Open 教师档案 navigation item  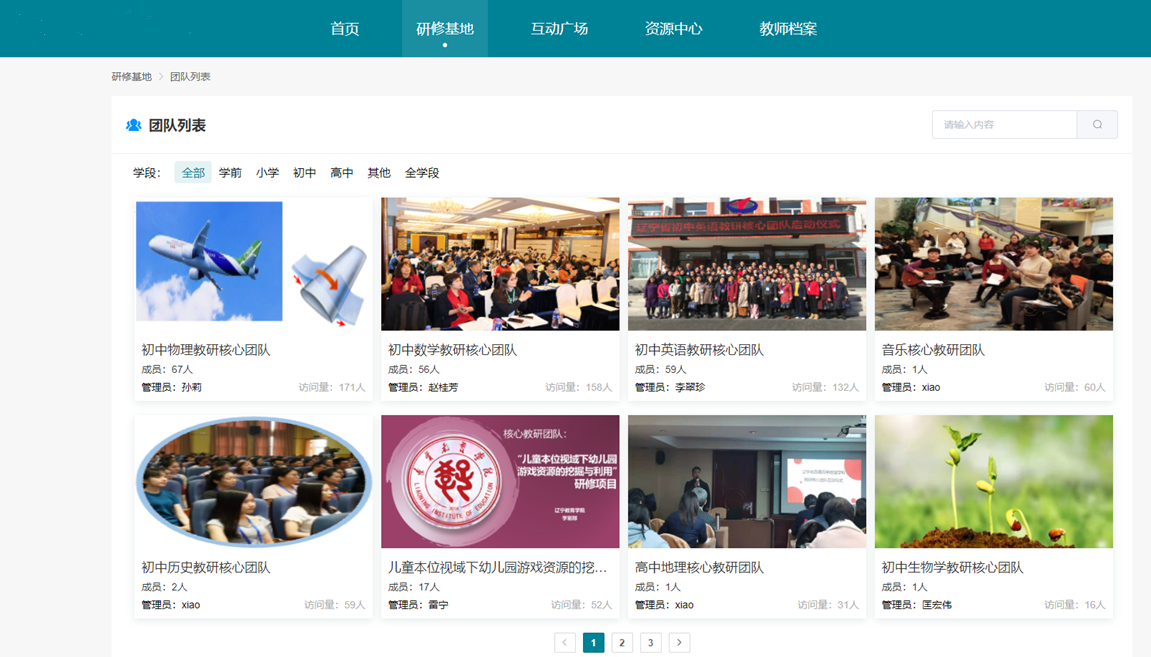788,29
